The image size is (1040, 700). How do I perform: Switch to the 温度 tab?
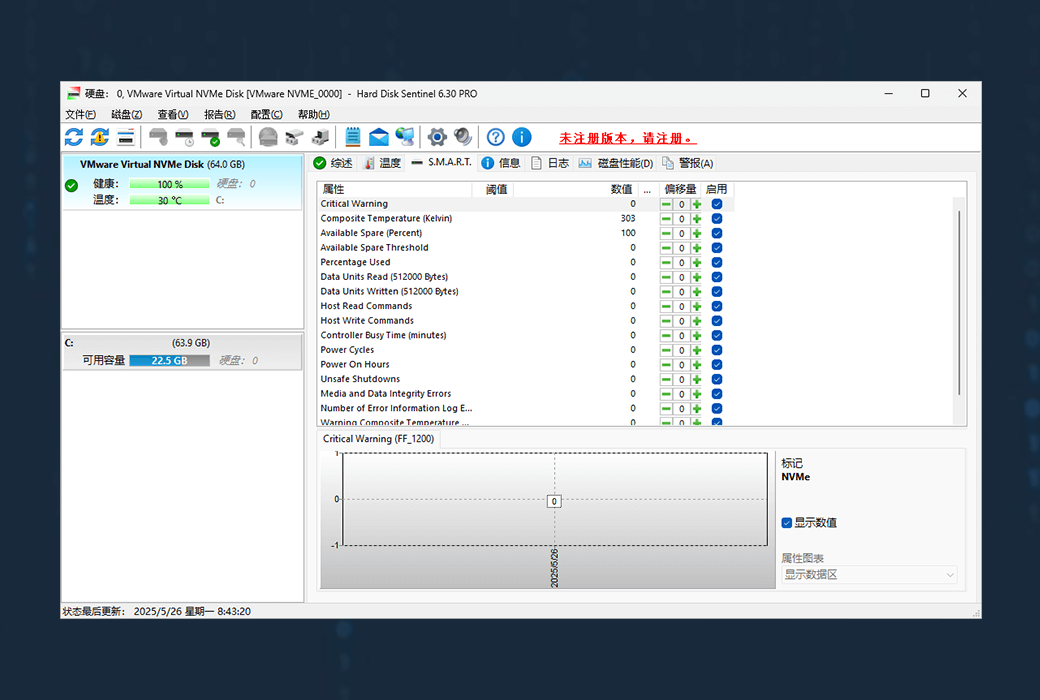(383, 163)
